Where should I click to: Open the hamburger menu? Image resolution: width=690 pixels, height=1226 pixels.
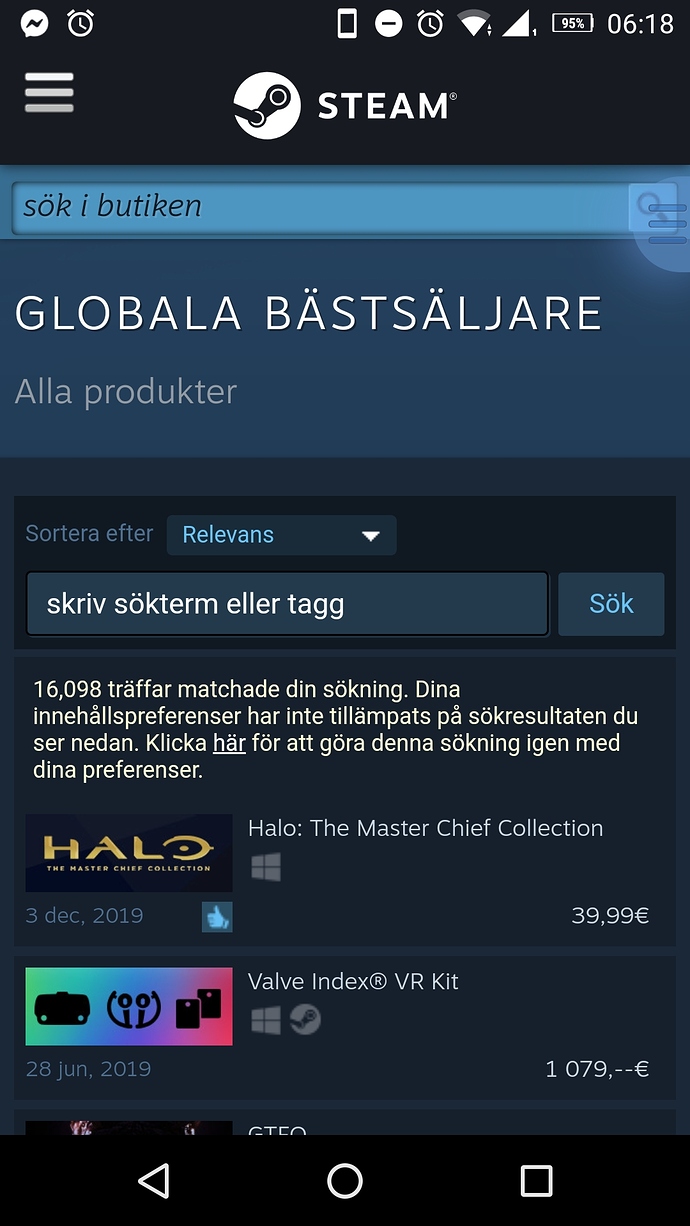[49, 93]
